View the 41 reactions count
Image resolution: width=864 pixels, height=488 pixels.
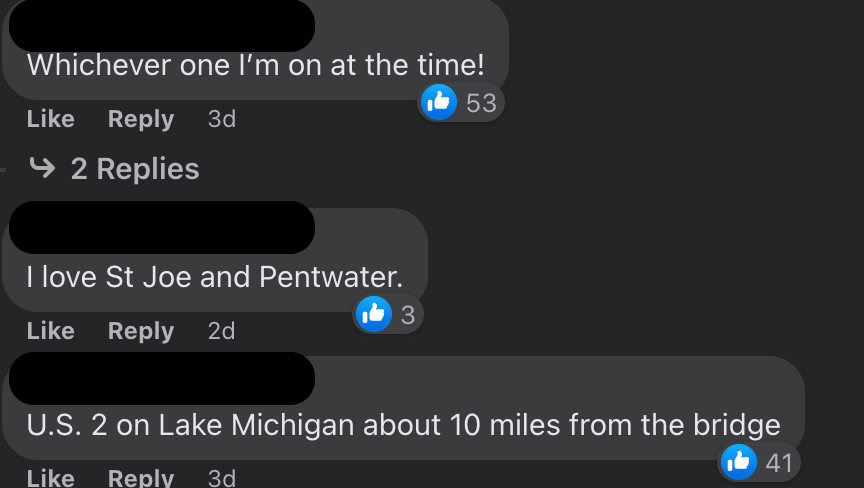point(779,462)
